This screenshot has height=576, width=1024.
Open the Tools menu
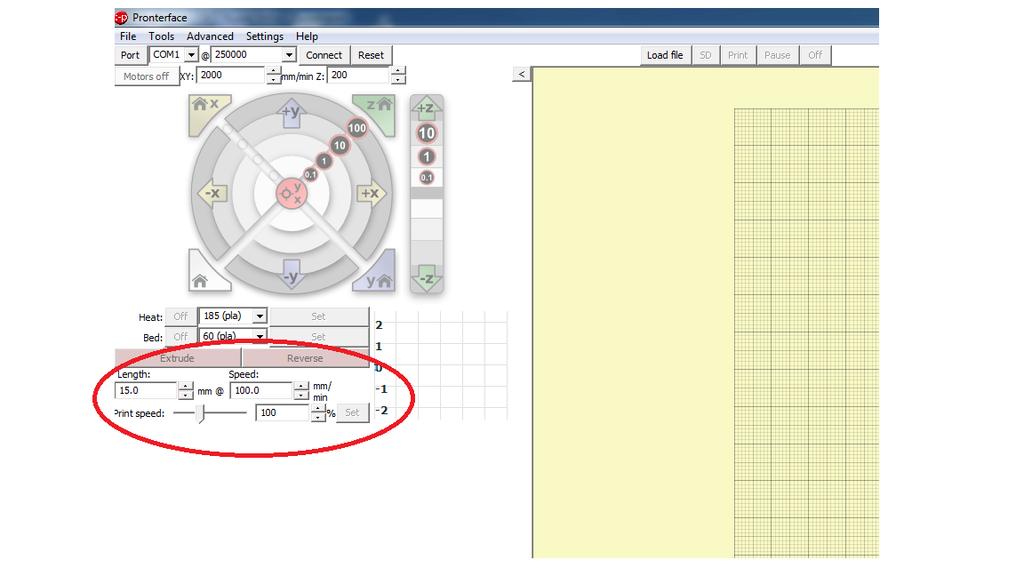tap(161, 37)
